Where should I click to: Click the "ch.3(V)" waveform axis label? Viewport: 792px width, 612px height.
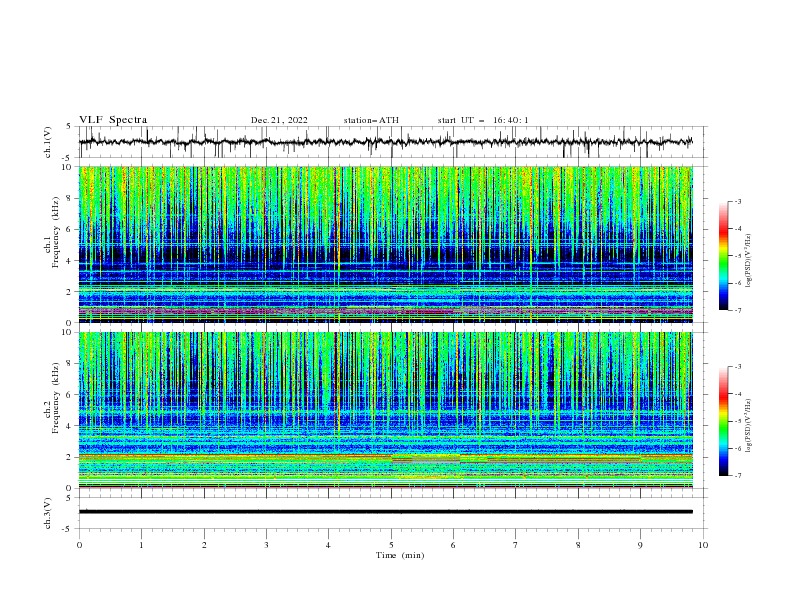tap(48, 513)
